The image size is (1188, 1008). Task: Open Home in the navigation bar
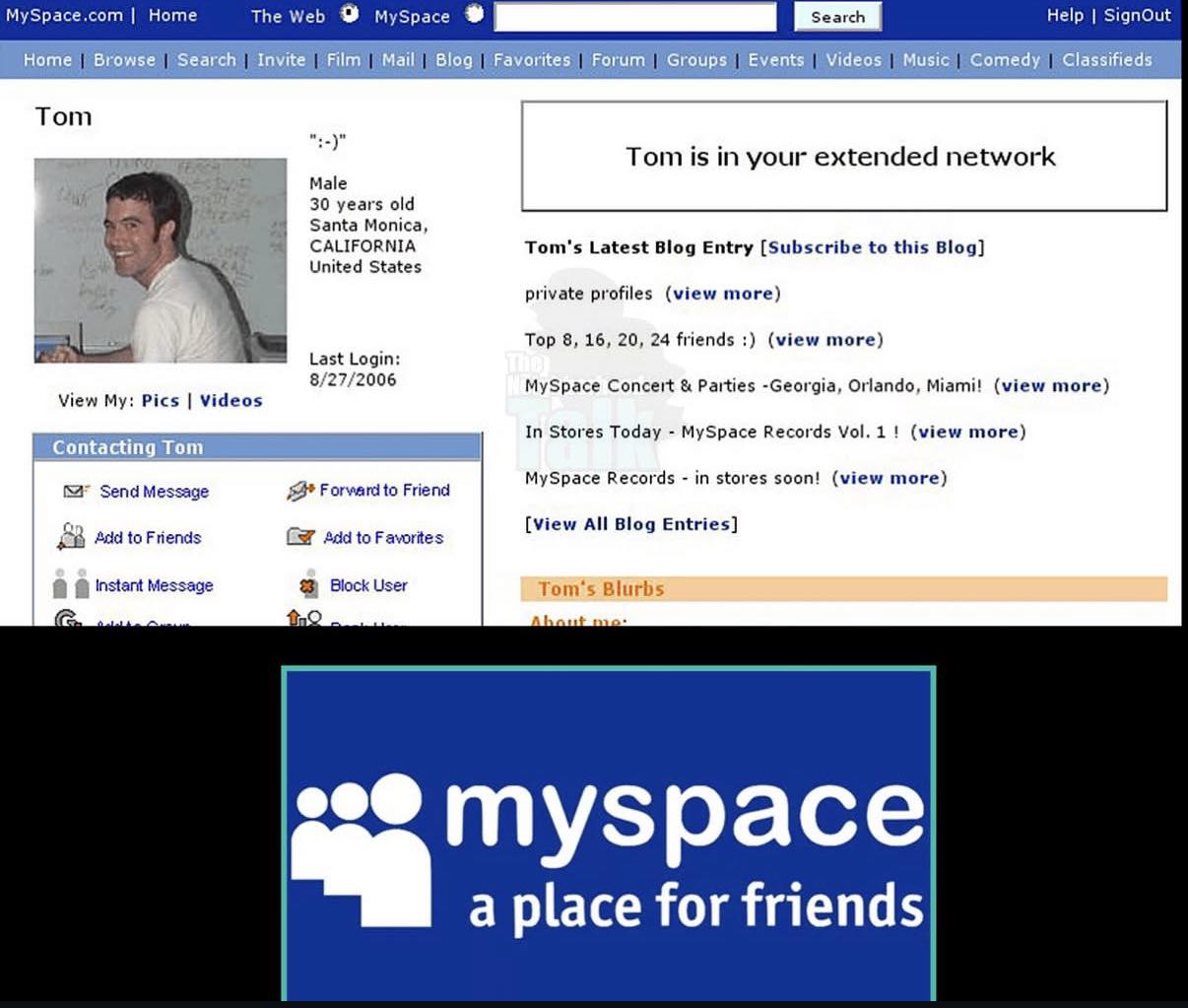coord(47,59)
